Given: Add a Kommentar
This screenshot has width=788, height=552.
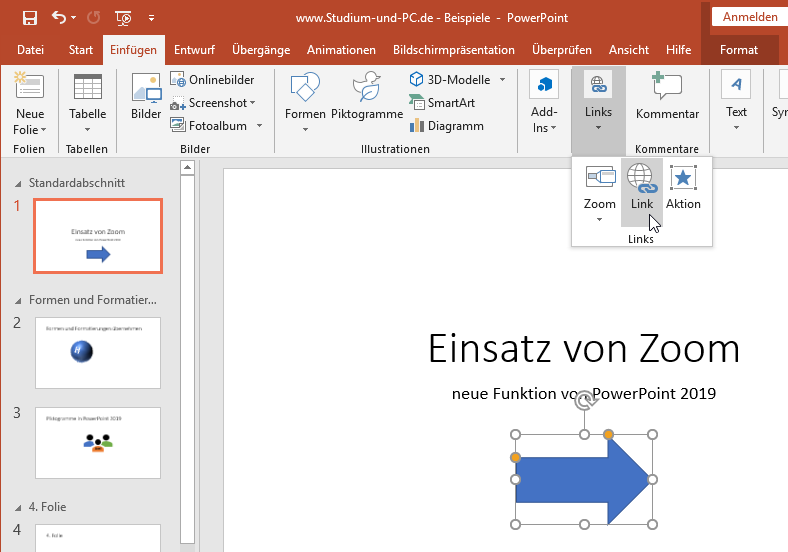Looking at the screenshot, I should click(667, 96).
